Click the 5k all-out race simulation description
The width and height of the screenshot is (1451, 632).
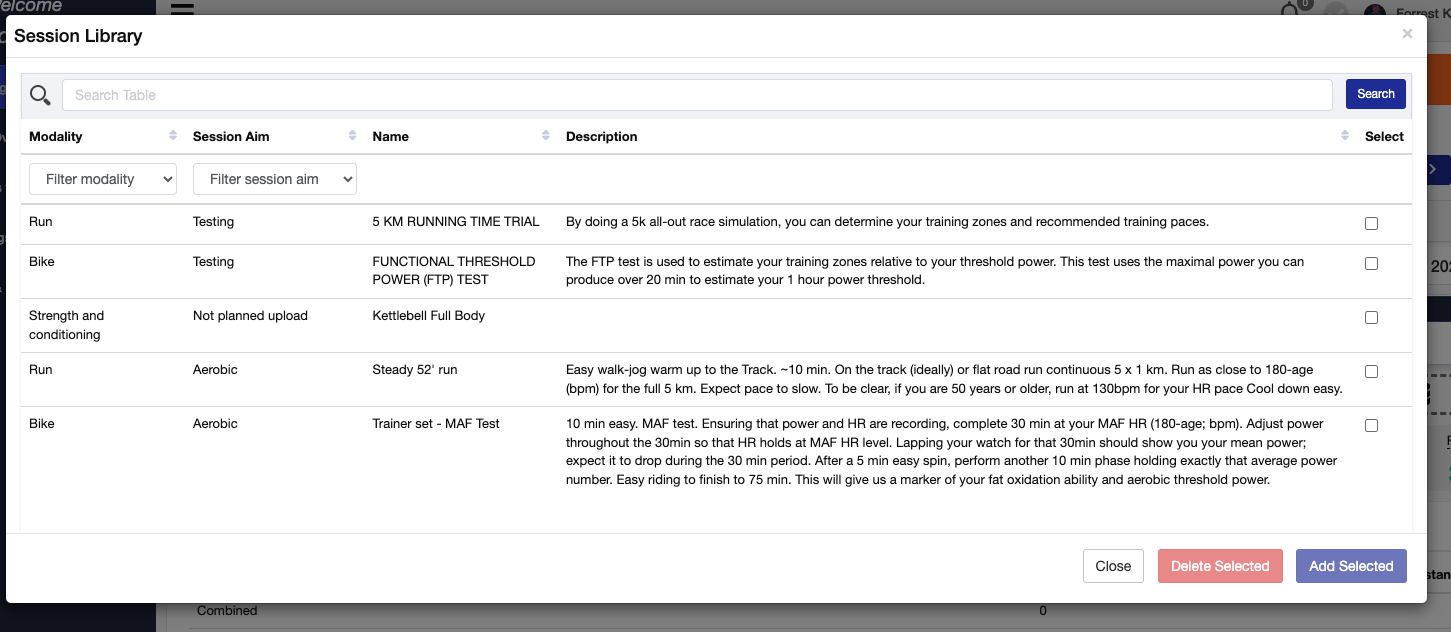(887, 221)
